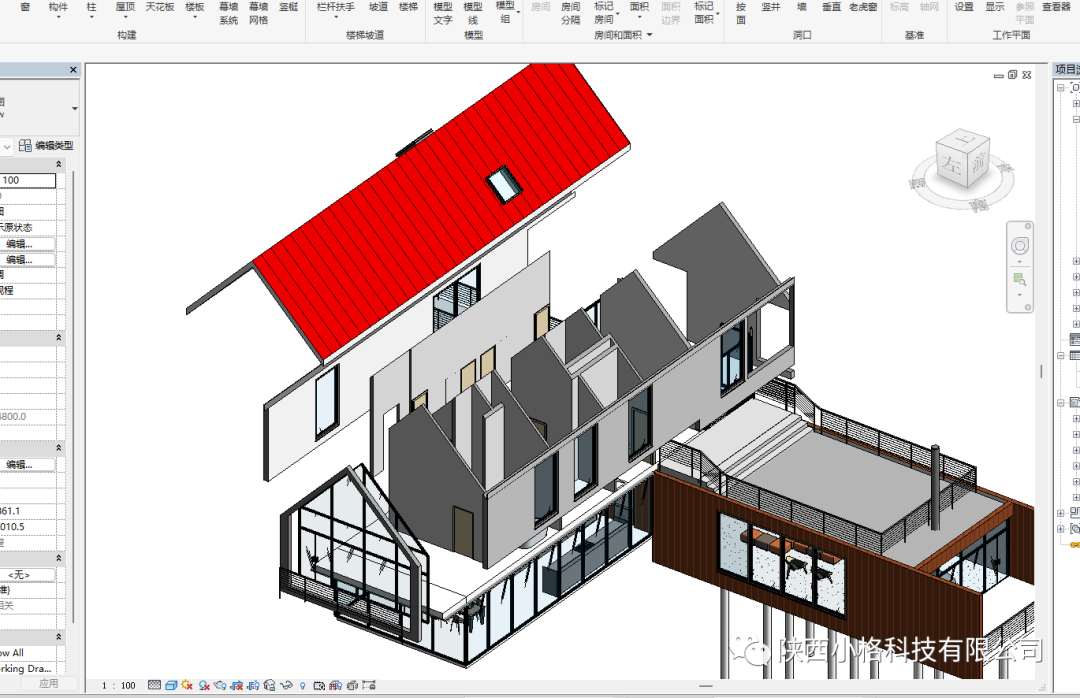Toggle reveal hidden elements lightbulb
This screenshot has height=698, width=1080.
302,686
